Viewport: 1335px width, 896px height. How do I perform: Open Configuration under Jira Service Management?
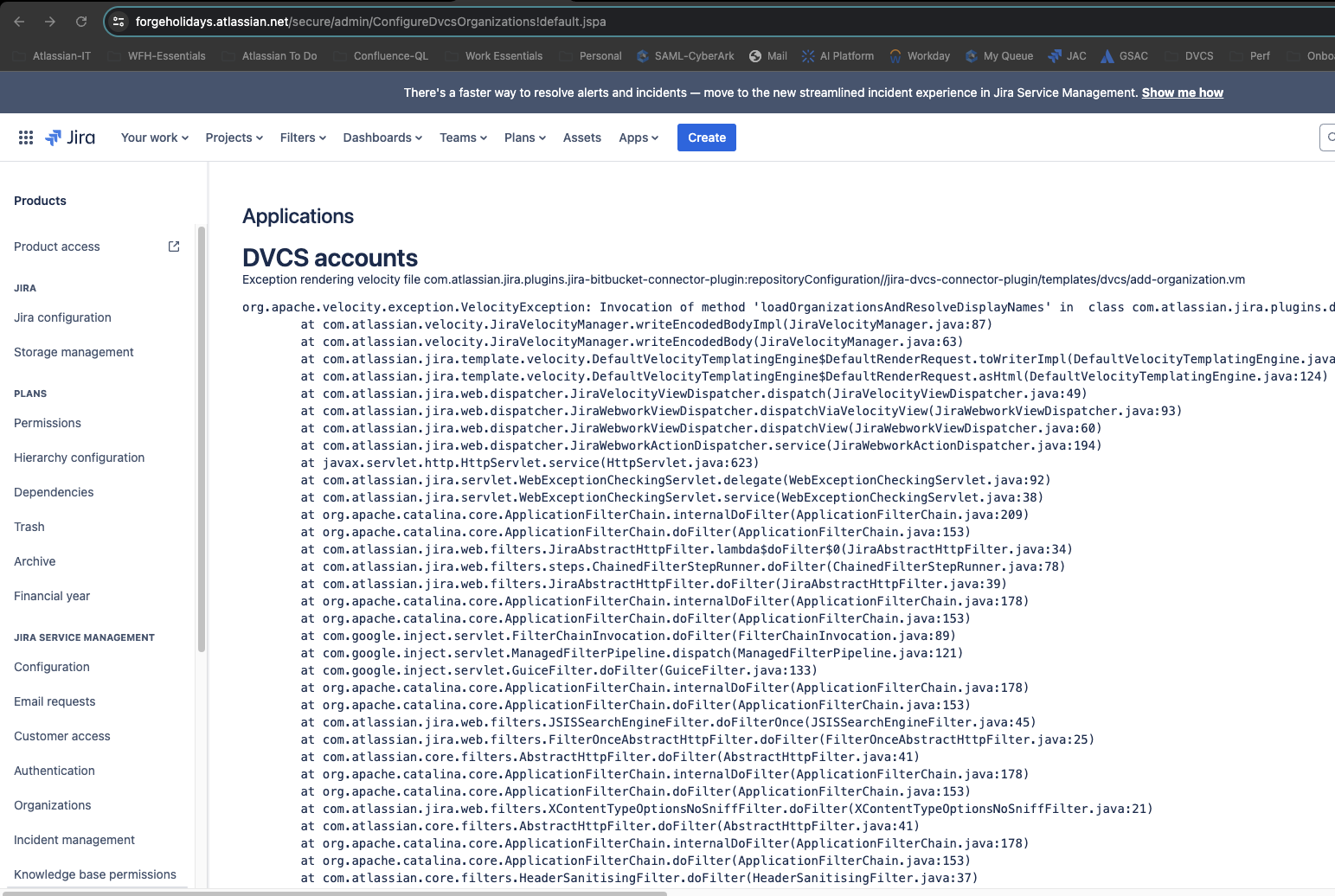52,667
